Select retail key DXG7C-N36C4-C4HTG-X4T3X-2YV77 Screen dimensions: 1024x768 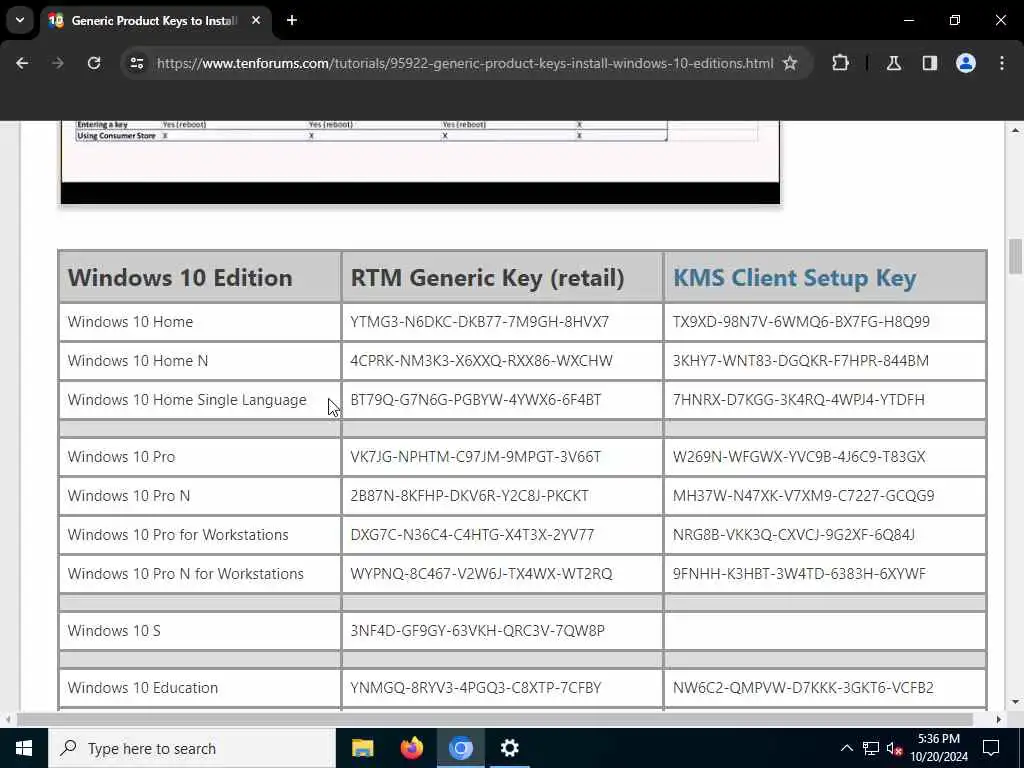click(x=472, y=535)
